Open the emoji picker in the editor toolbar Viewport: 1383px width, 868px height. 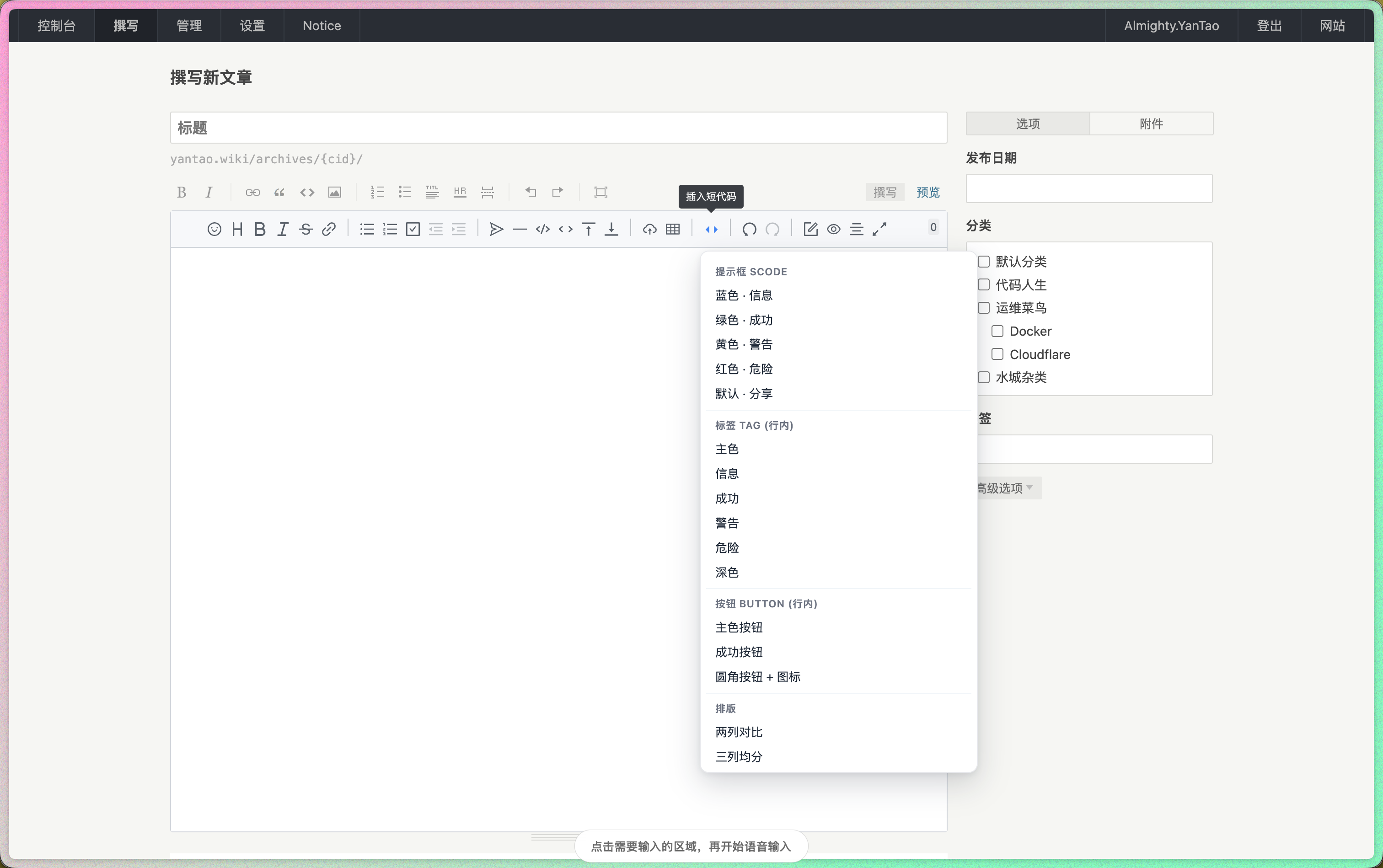coord(214,230)
